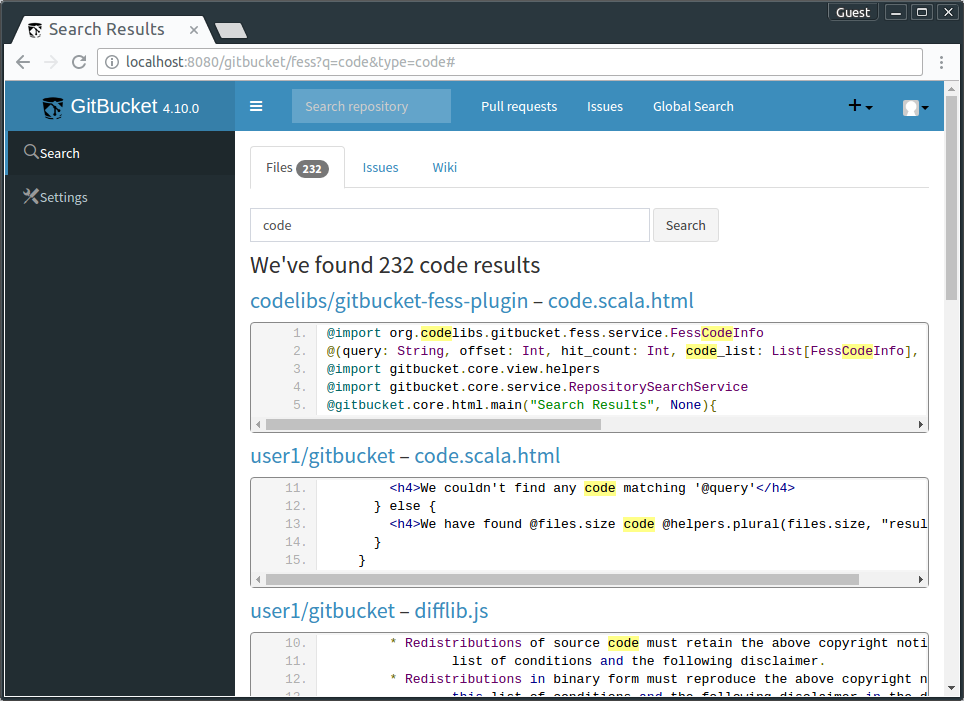Click the horizontal scrollbar in the second code snippet
The image size is (964, 701).
pos(563,579)
